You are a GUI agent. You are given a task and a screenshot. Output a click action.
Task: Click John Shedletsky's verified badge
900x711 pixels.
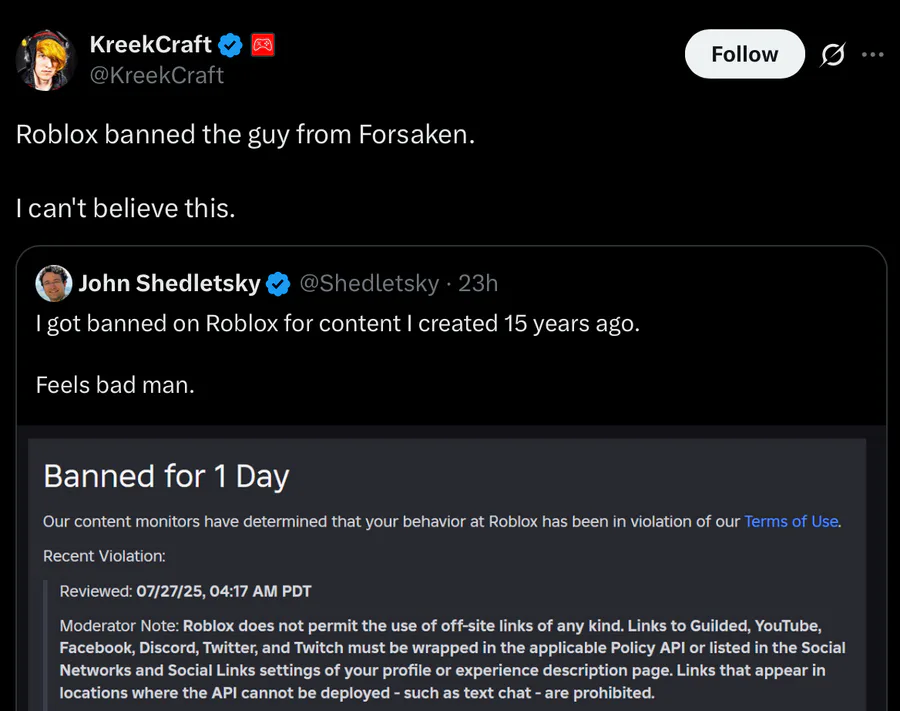(278, 283)
